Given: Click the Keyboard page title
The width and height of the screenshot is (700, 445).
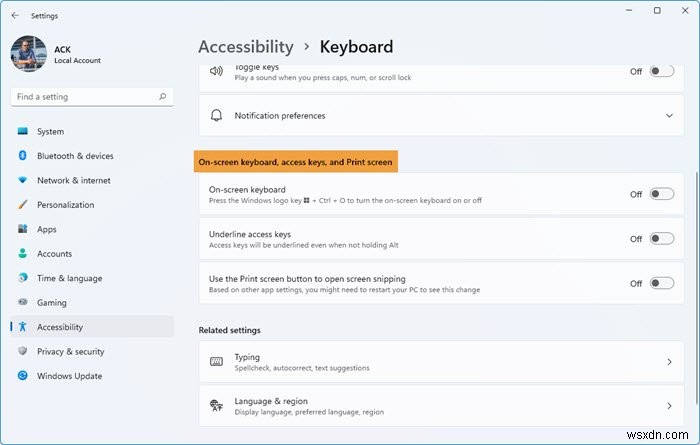Looking at the screenshot, I should pos(356,47).
